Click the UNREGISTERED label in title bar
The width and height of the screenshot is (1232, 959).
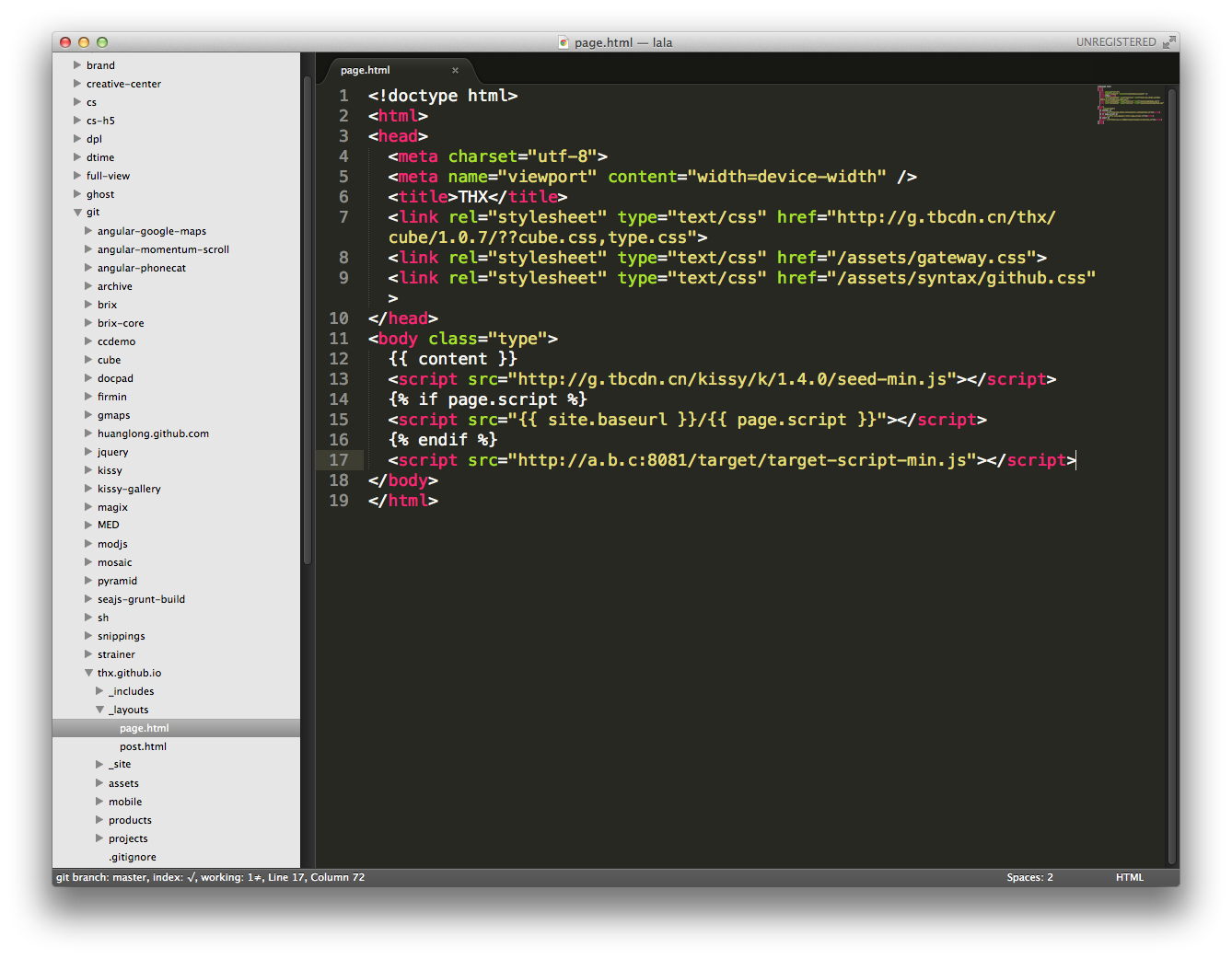pyautogui.click(x=1116, y=42)
